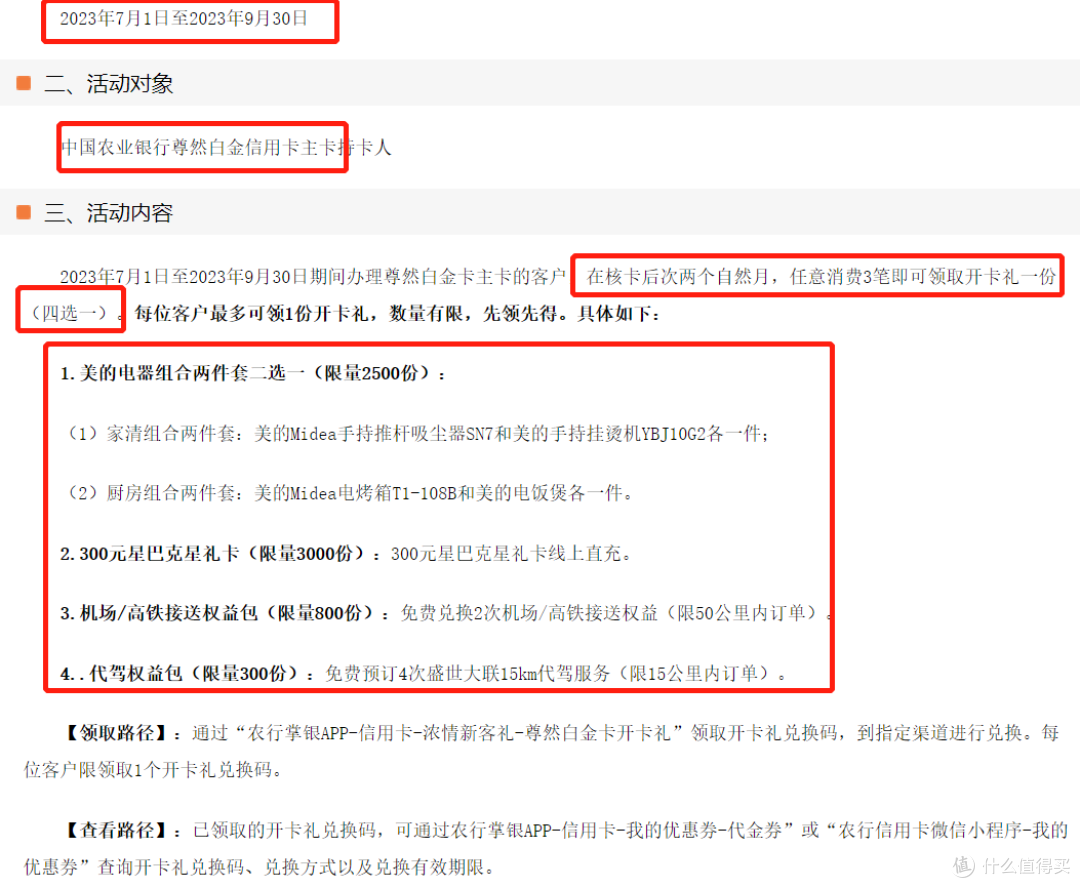Click the heading 三、活动内容

[109, 213]
